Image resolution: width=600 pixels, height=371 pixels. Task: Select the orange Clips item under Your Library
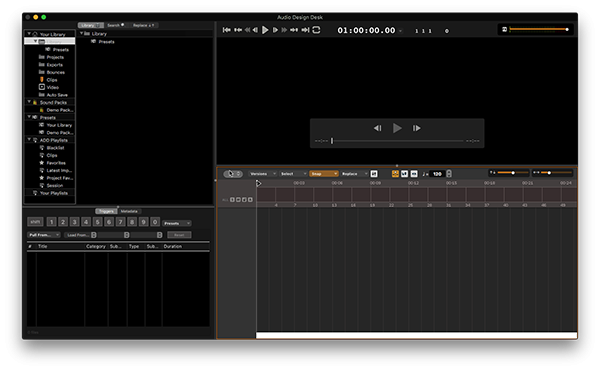pos(48,80)
